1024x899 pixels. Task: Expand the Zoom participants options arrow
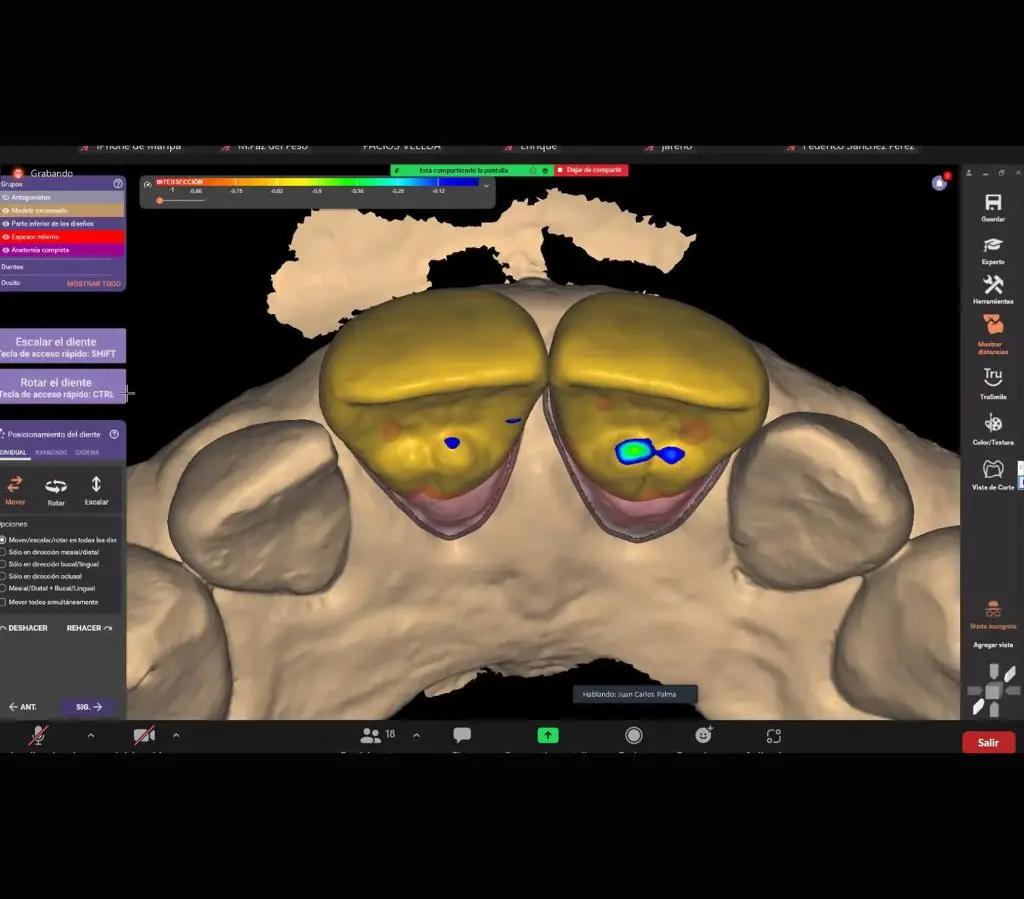416,735
